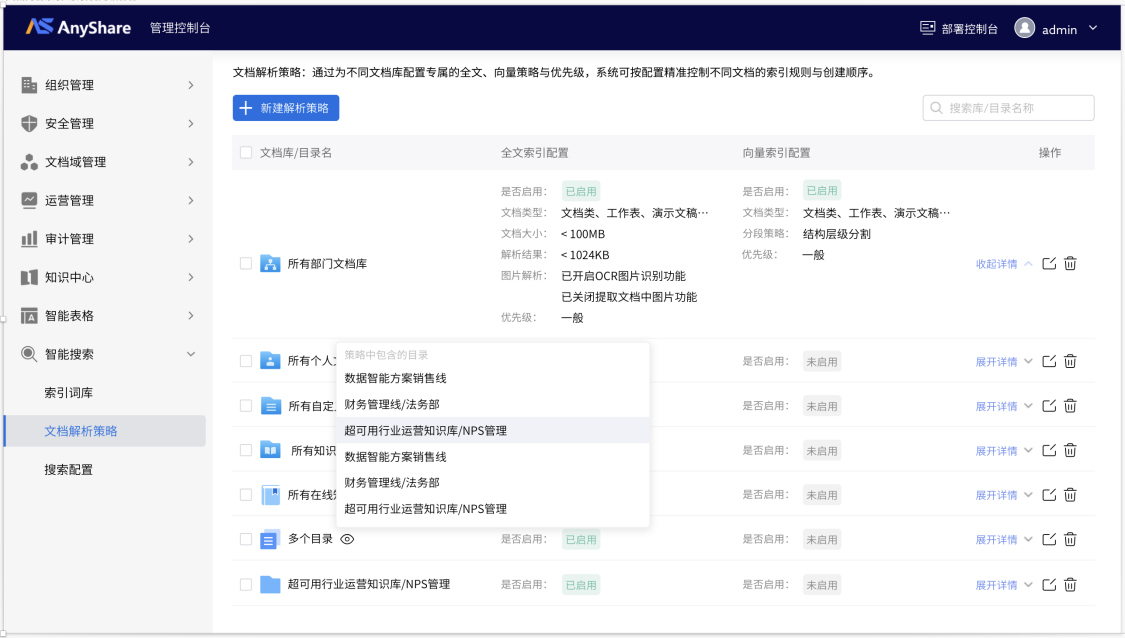Toggle the eye icon next to 多个目录
Screen dimensions: 1125x638
[347, 539]
